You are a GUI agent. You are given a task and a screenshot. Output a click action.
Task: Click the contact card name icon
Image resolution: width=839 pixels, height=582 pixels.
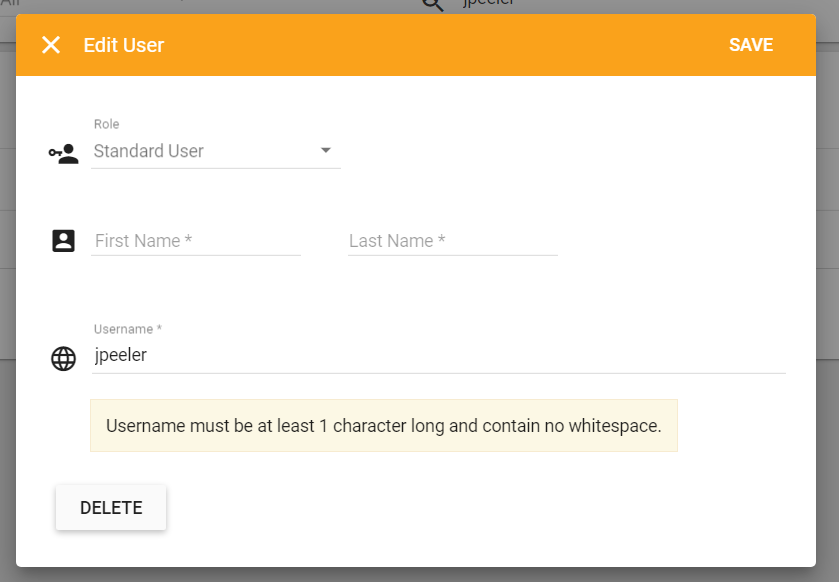tap(63, 241)
